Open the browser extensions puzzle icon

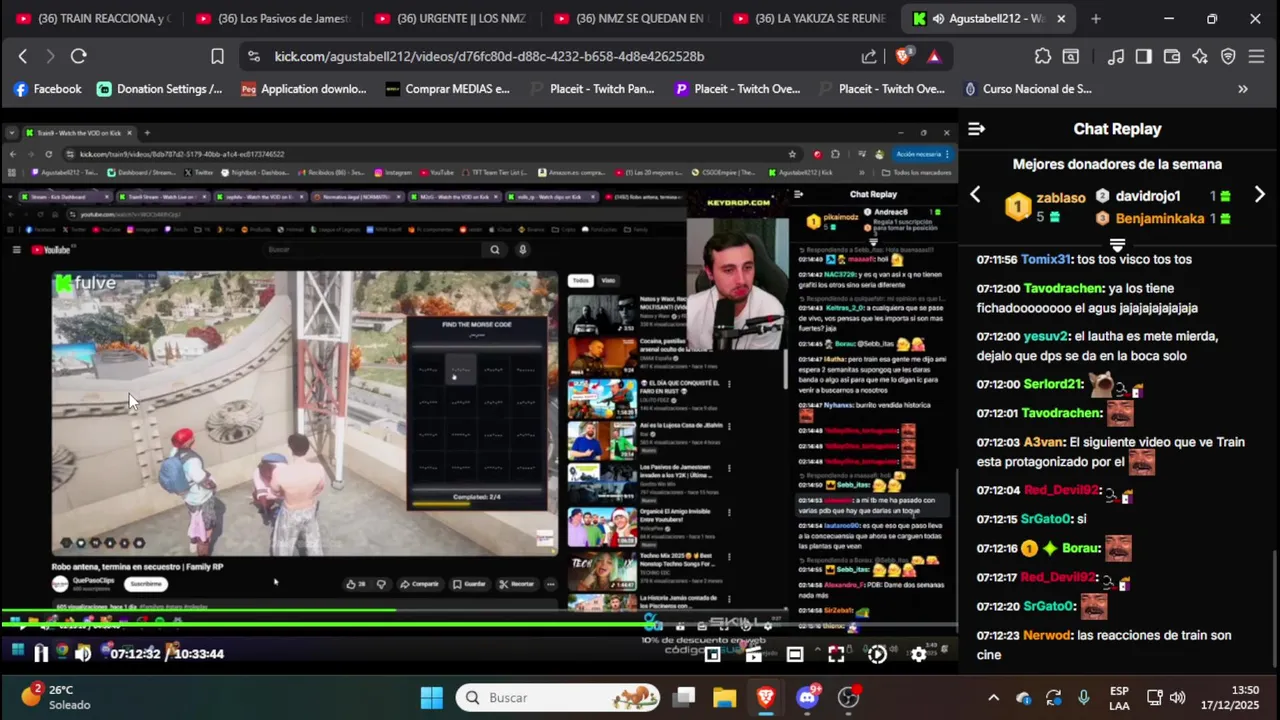(1043, 57)
